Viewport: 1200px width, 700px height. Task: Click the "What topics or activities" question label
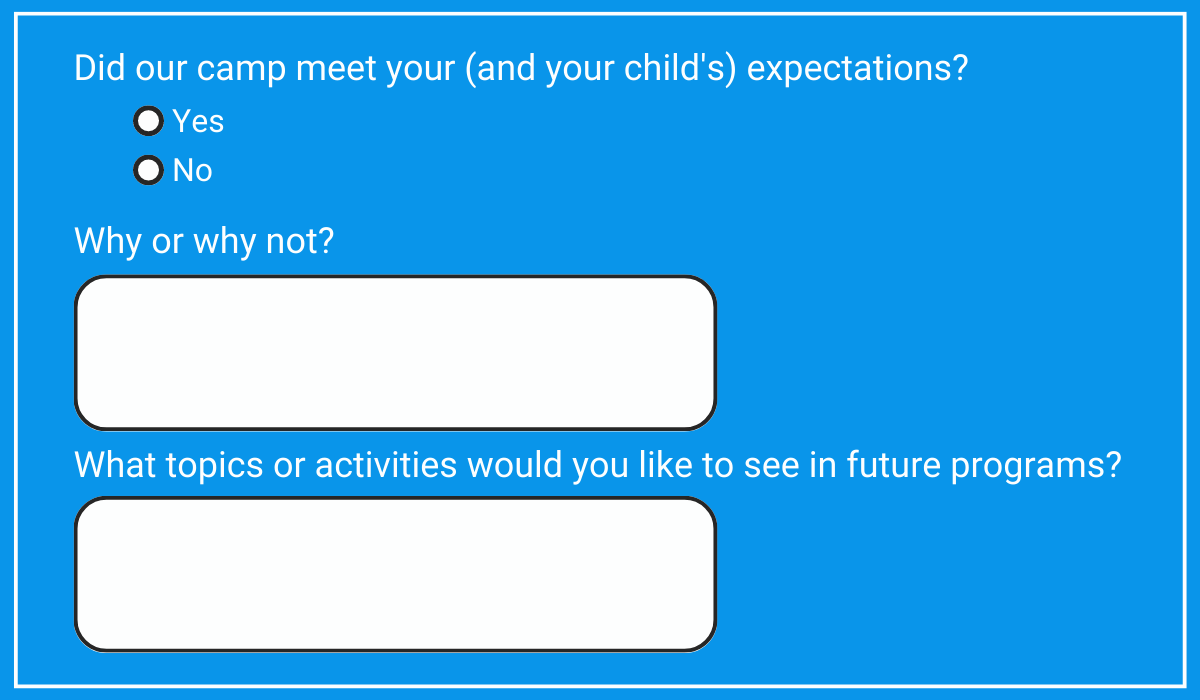point(597,465)
